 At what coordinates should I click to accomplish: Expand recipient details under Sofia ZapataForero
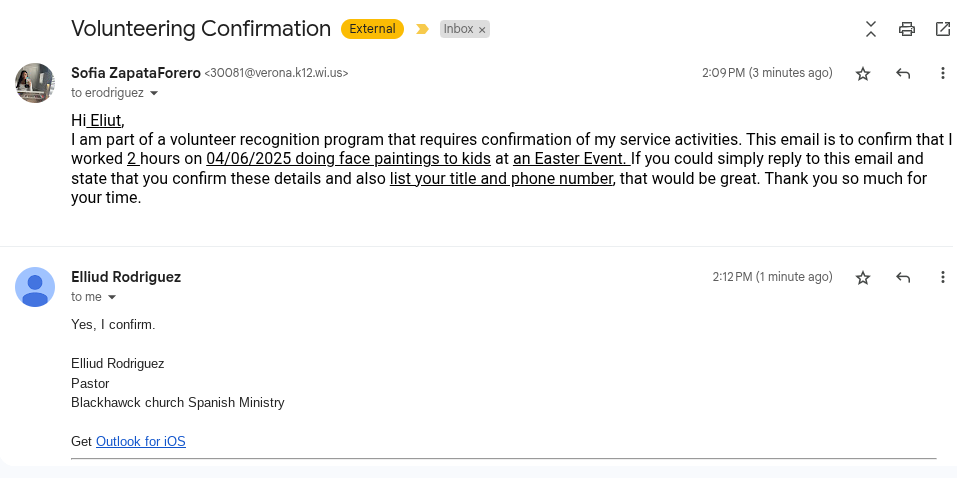[x=154, y=93]
